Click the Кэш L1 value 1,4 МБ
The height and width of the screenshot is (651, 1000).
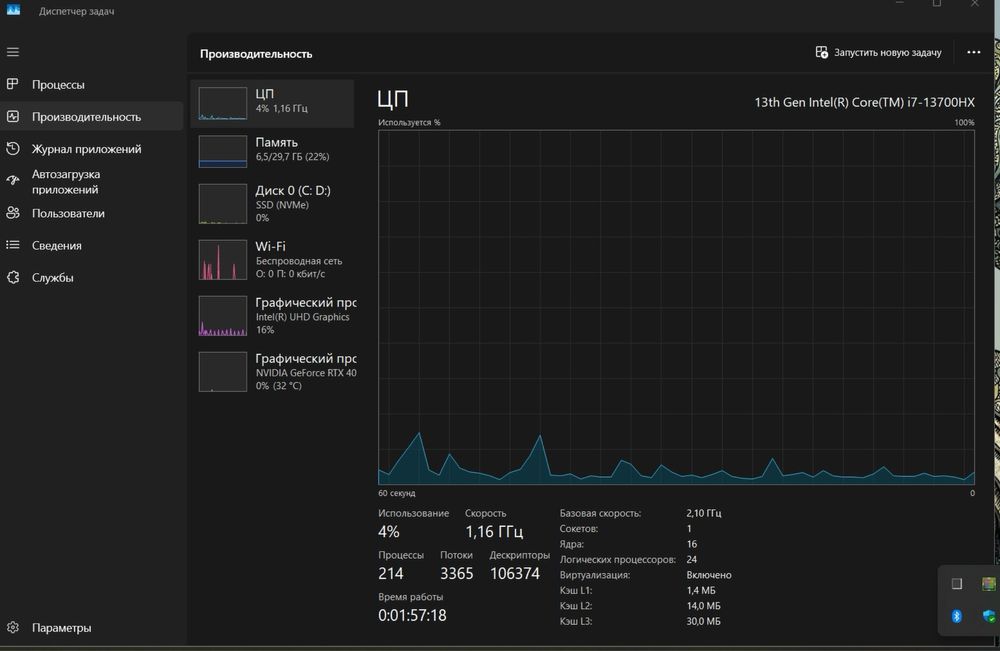coord(701,590)
